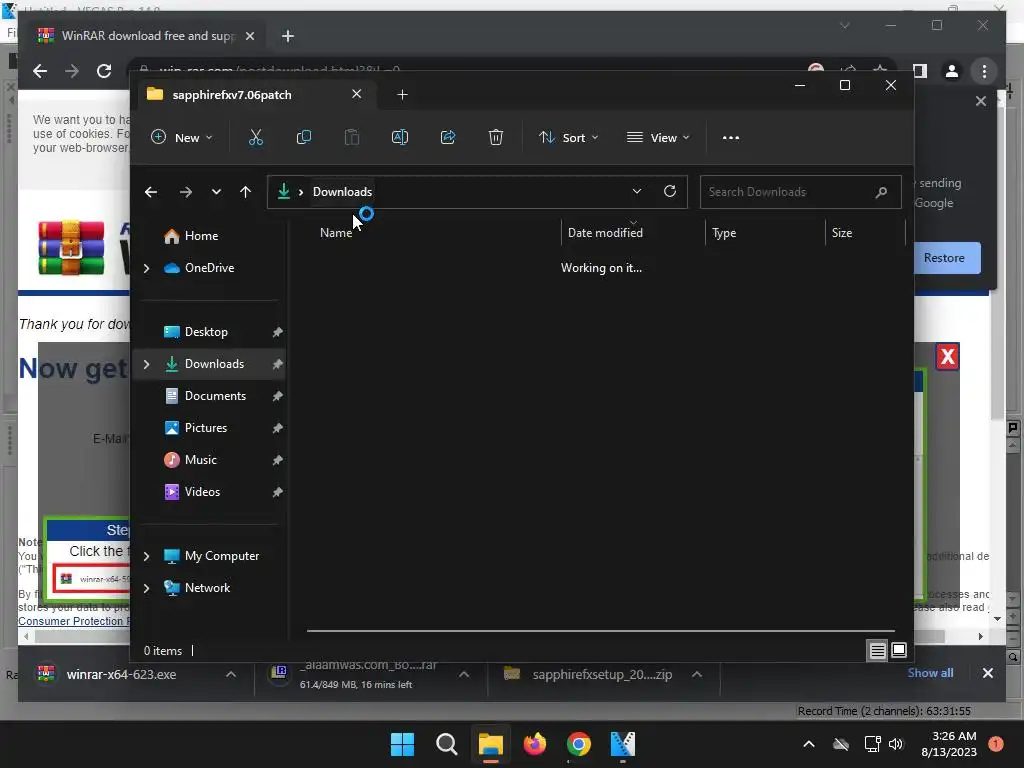Screen dimensions: 1024x768
Task: Click the Downloads breadcrumb in address bar
Action: click(342, 192)
